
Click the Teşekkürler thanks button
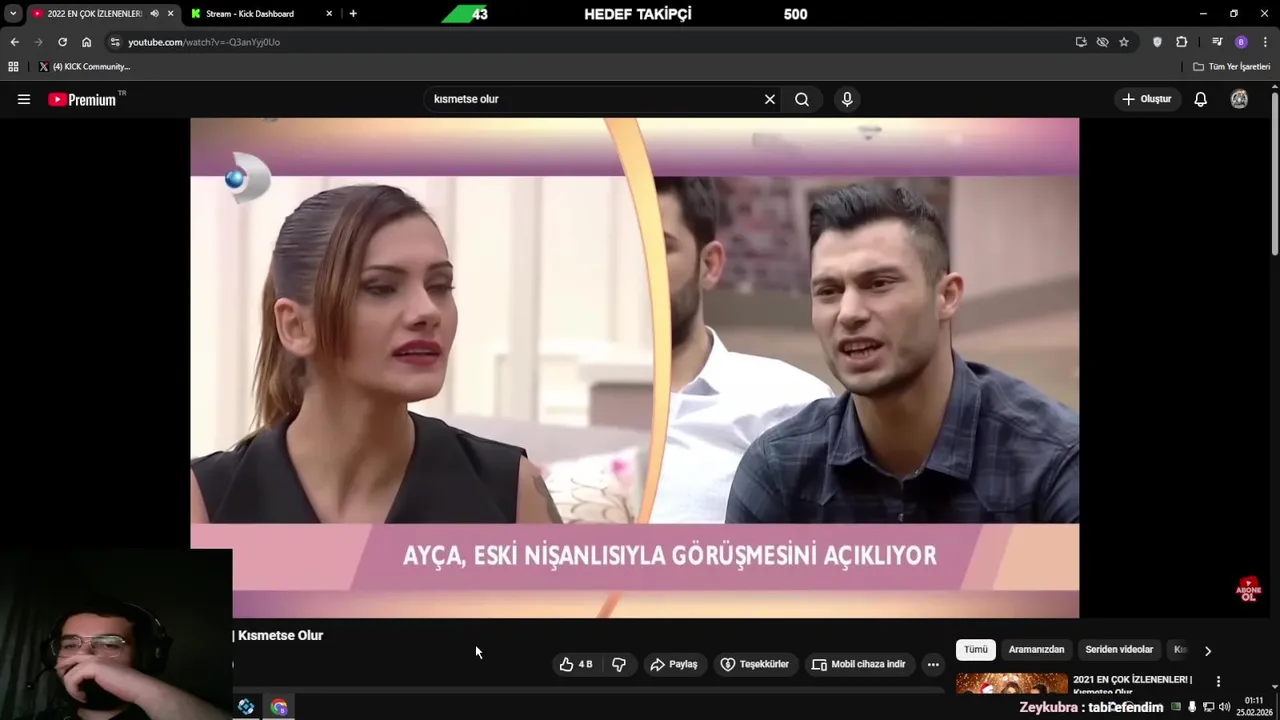(x=755, y=664)
